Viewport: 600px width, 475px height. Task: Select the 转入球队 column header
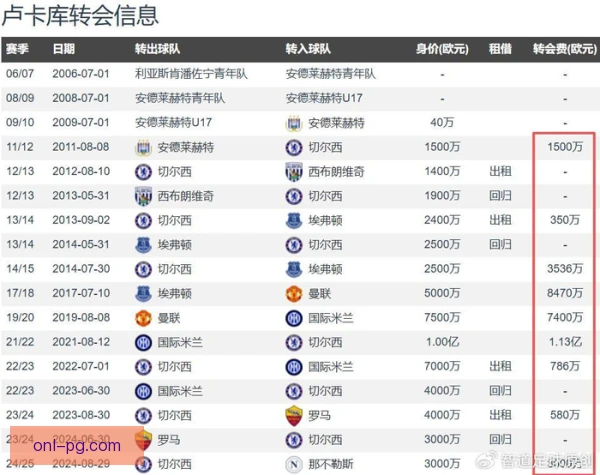pyautogui.click(x=308, y=49)
